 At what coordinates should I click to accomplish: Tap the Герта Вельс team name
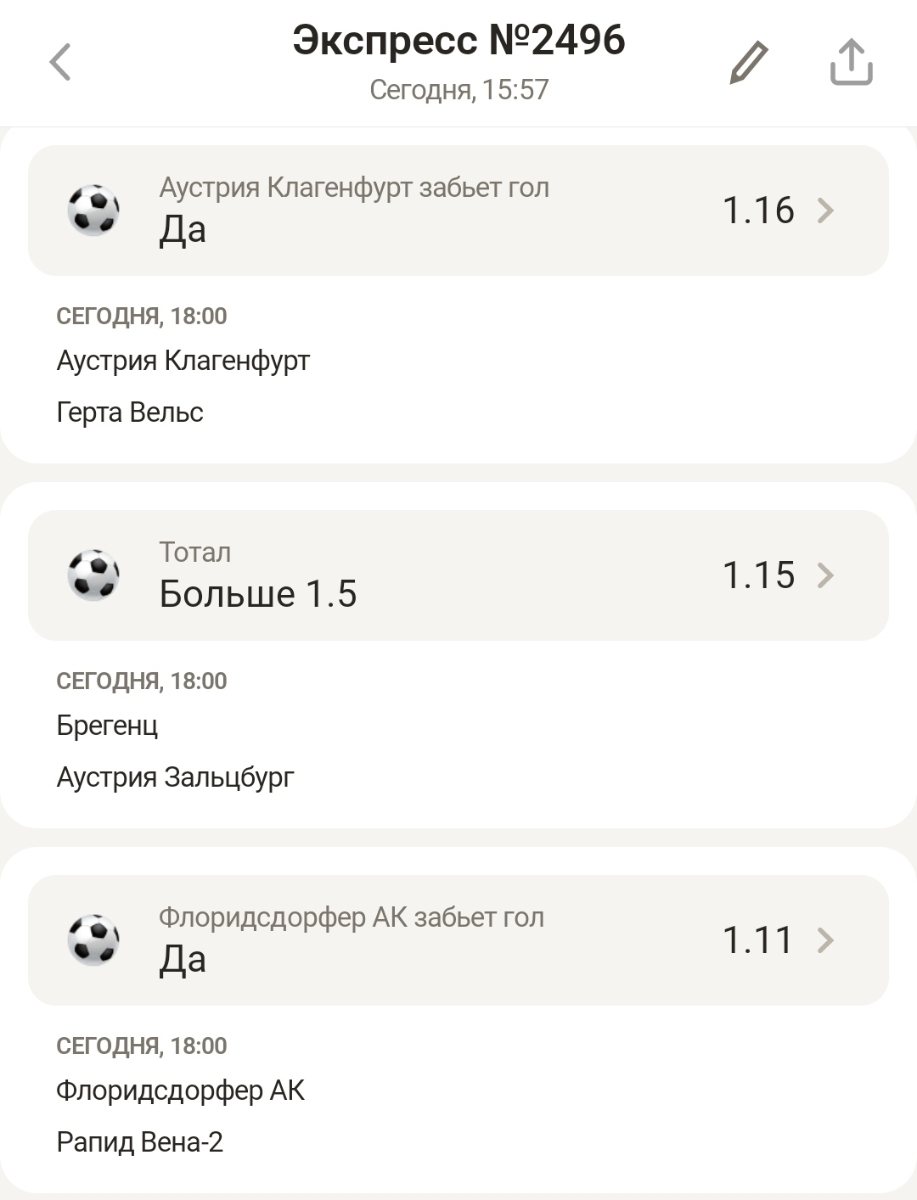coord(130,412)
